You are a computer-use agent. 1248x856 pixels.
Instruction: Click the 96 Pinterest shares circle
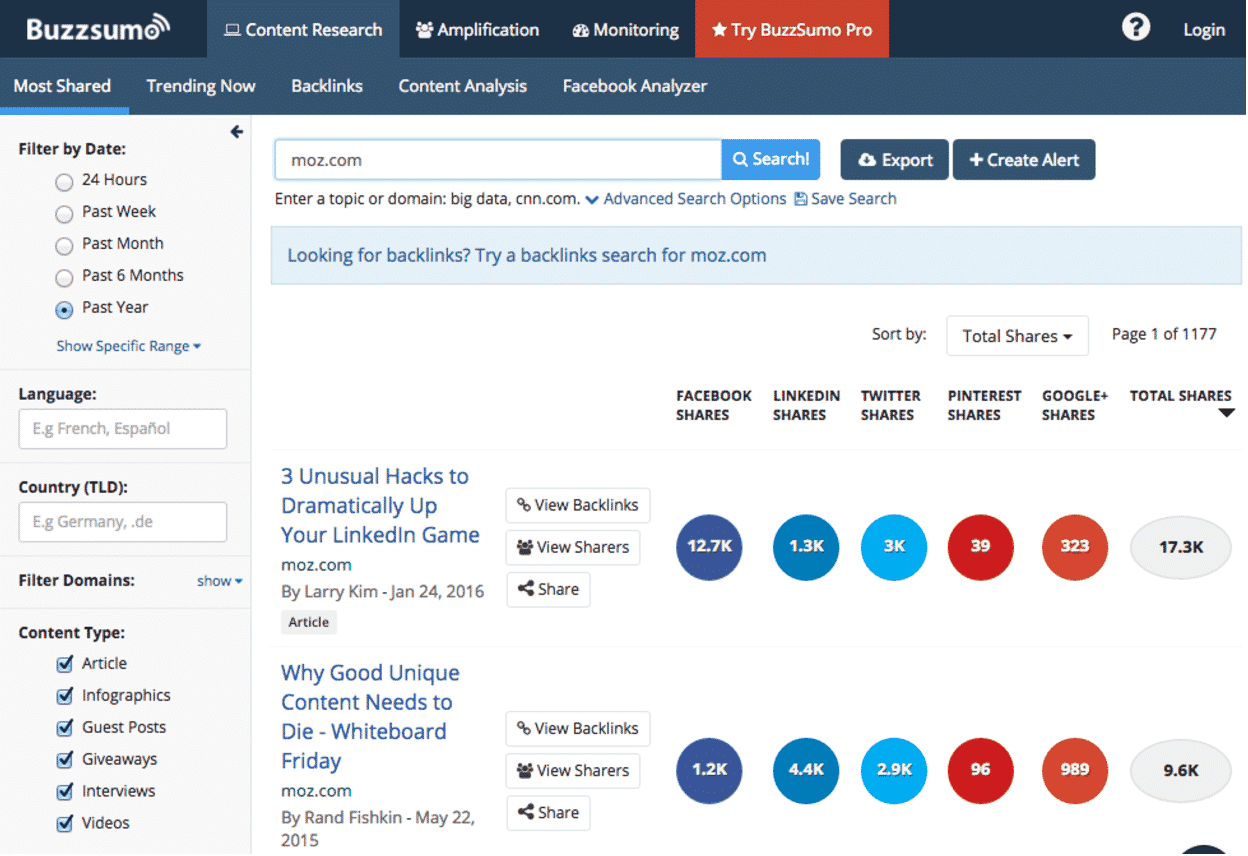pos(981,771)
